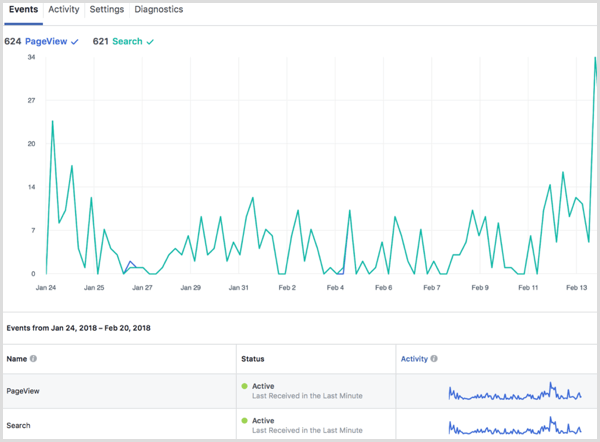Viewport: 600px width, 442px height.
Task: Click the Search legend label
Action: click(x=127, y=41)
